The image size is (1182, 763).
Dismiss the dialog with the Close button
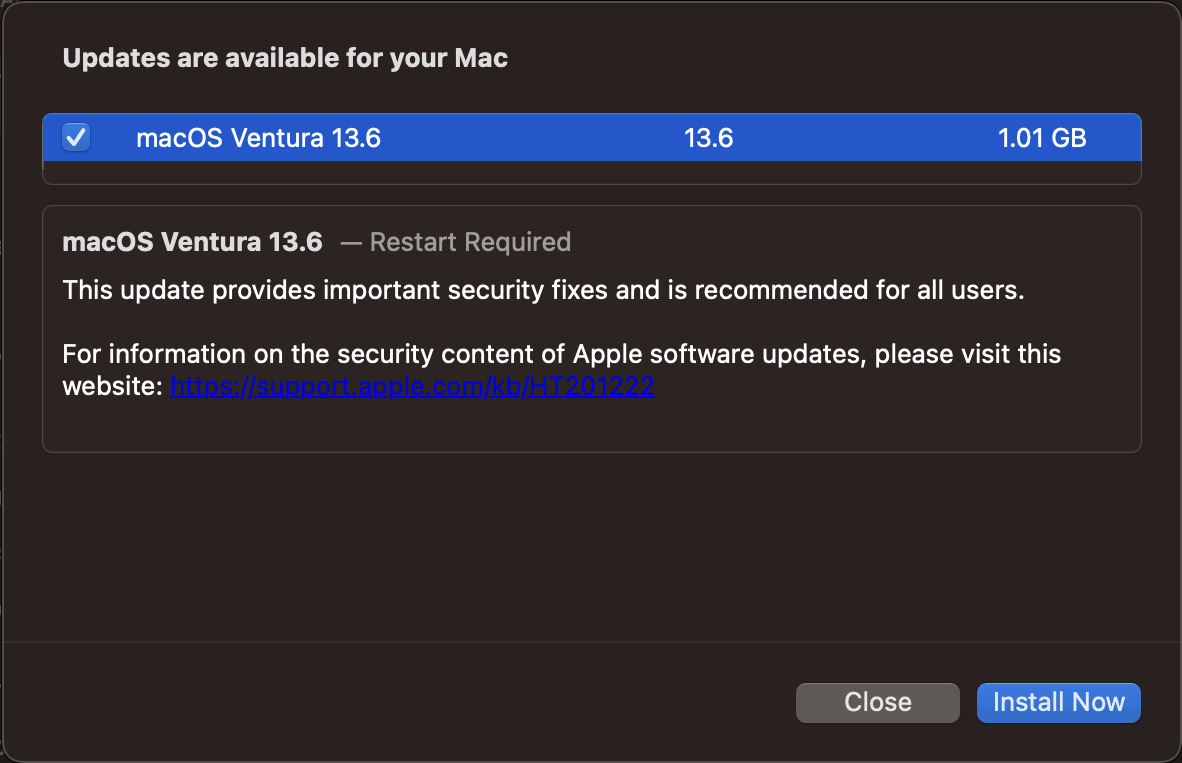point(877,702)
